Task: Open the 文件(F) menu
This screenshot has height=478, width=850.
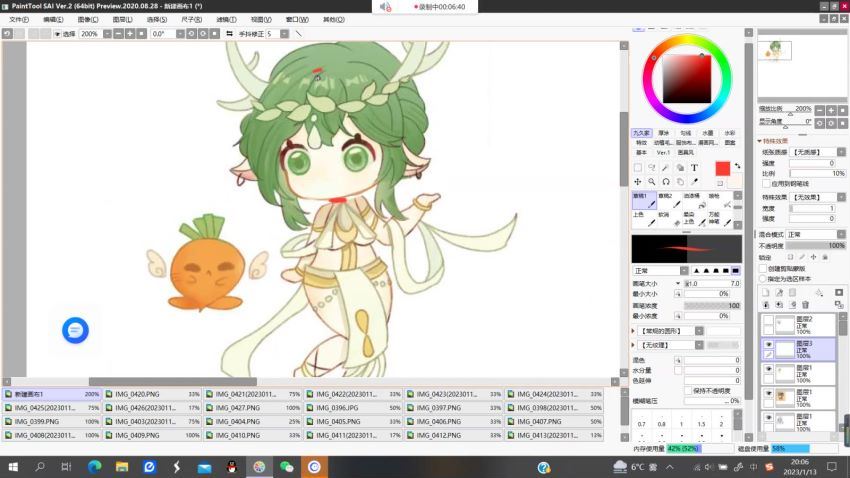Action: (x=19, y=20)
